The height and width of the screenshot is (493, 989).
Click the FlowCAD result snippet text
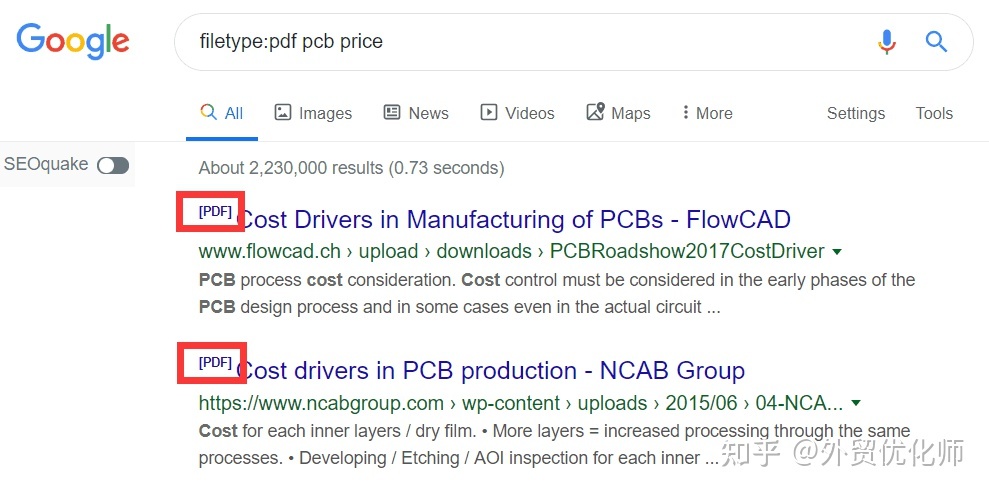click(557, 294)
